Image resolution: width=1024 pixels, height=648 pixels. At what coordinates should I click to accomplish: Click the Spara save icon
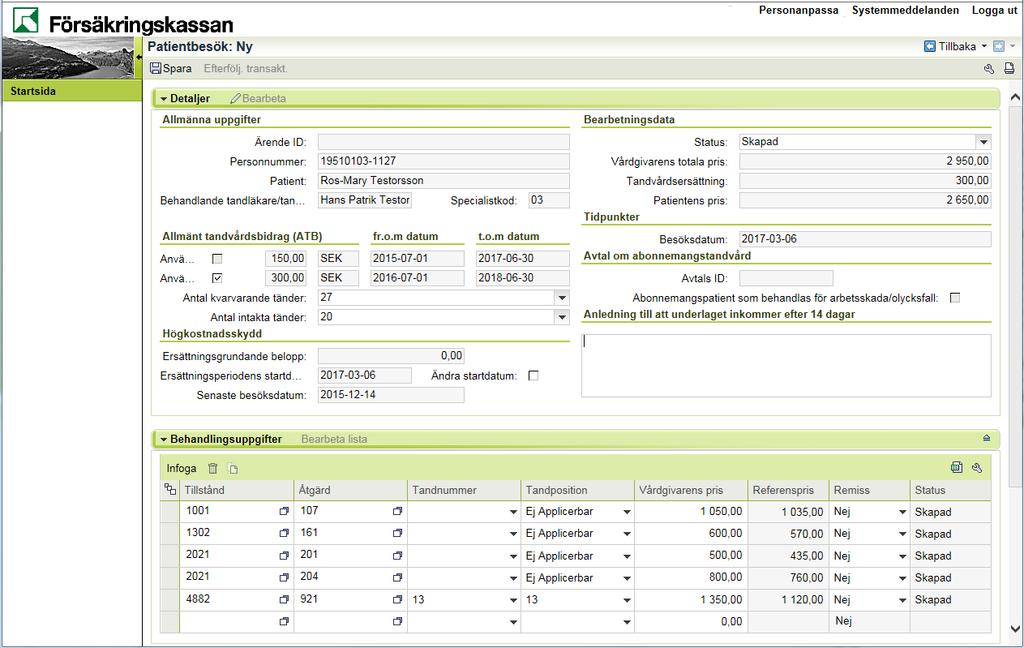tap(155, 68)
